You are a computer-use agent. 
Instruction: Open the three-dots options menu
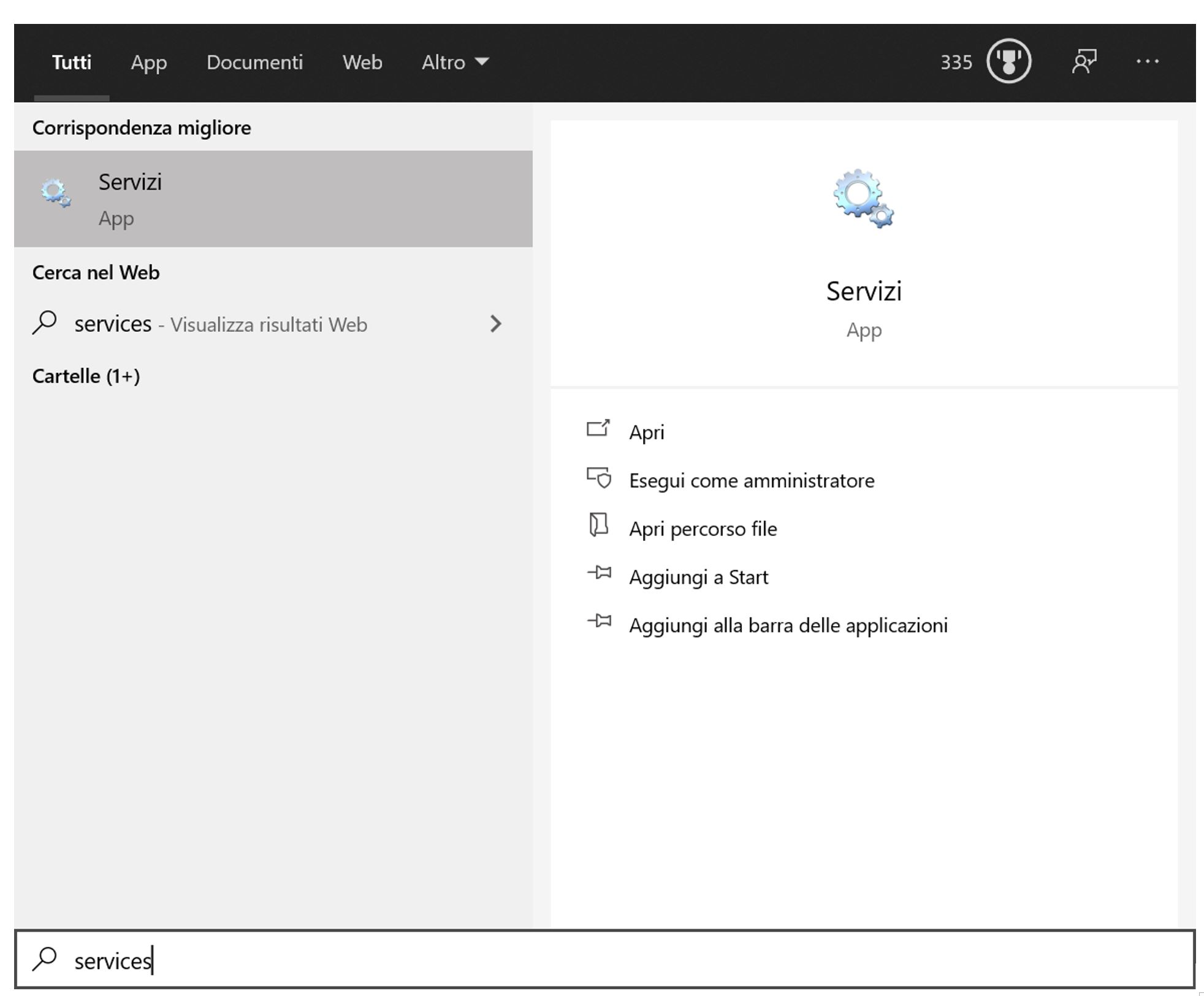(x=1146, y=61)
